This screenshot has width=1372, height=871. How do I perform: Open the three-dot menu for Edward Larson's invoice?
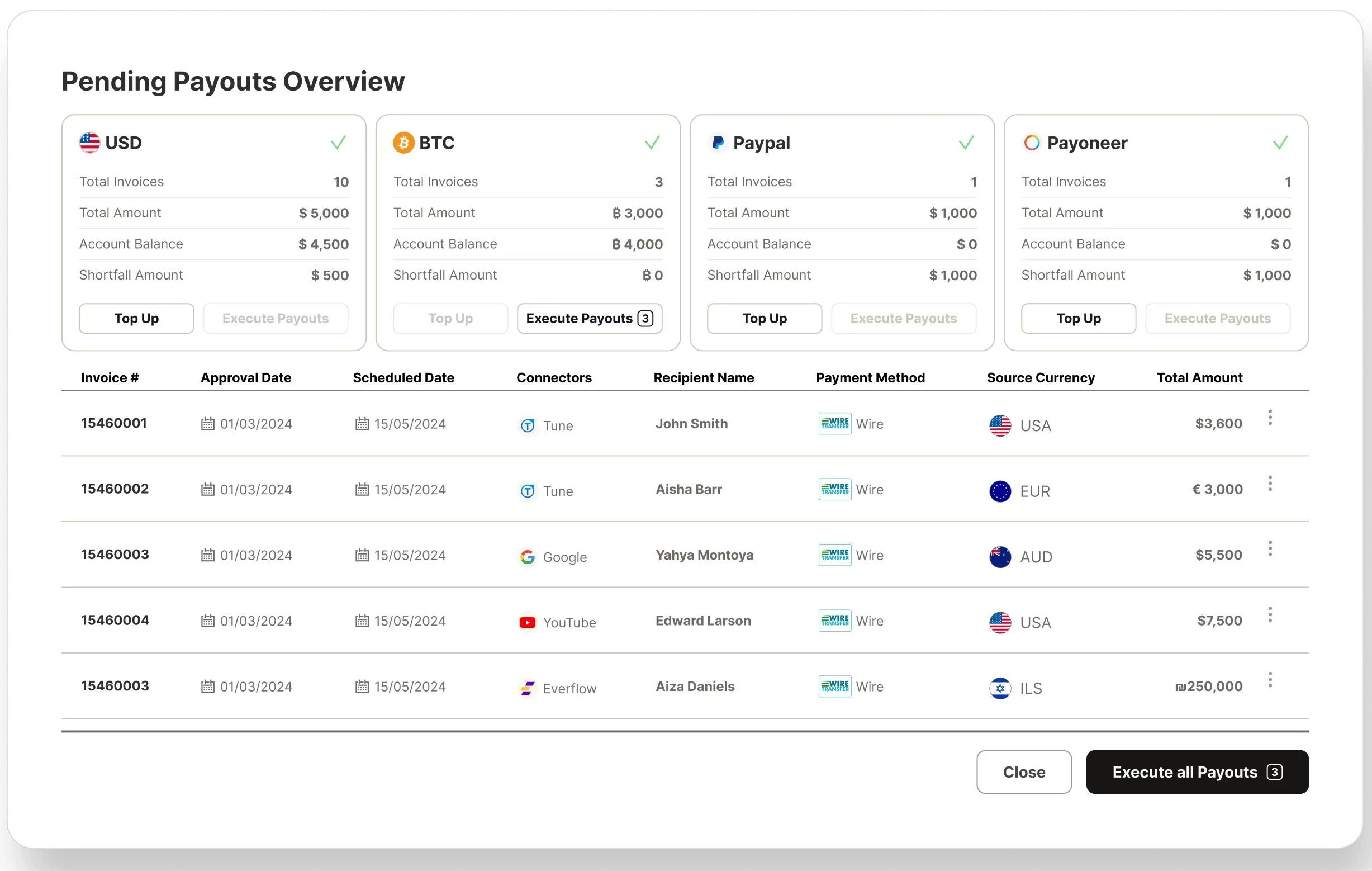click(1270, 614)
